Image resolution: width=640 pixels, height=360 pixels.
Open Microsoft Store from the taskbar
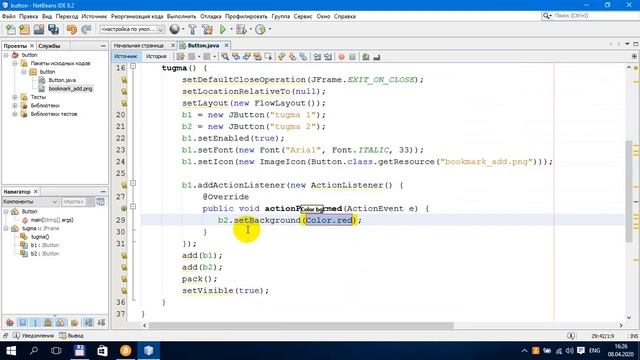(102, 351)
